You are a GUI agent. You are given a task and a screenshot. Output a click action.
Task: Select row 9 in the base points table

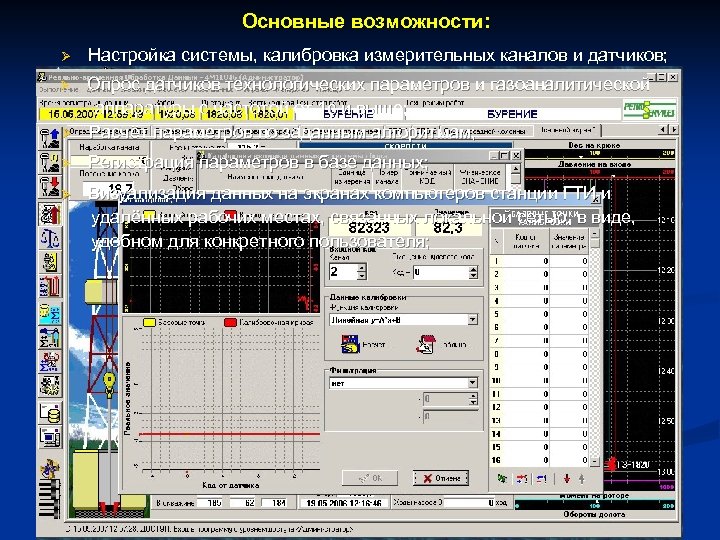(539, 367)
